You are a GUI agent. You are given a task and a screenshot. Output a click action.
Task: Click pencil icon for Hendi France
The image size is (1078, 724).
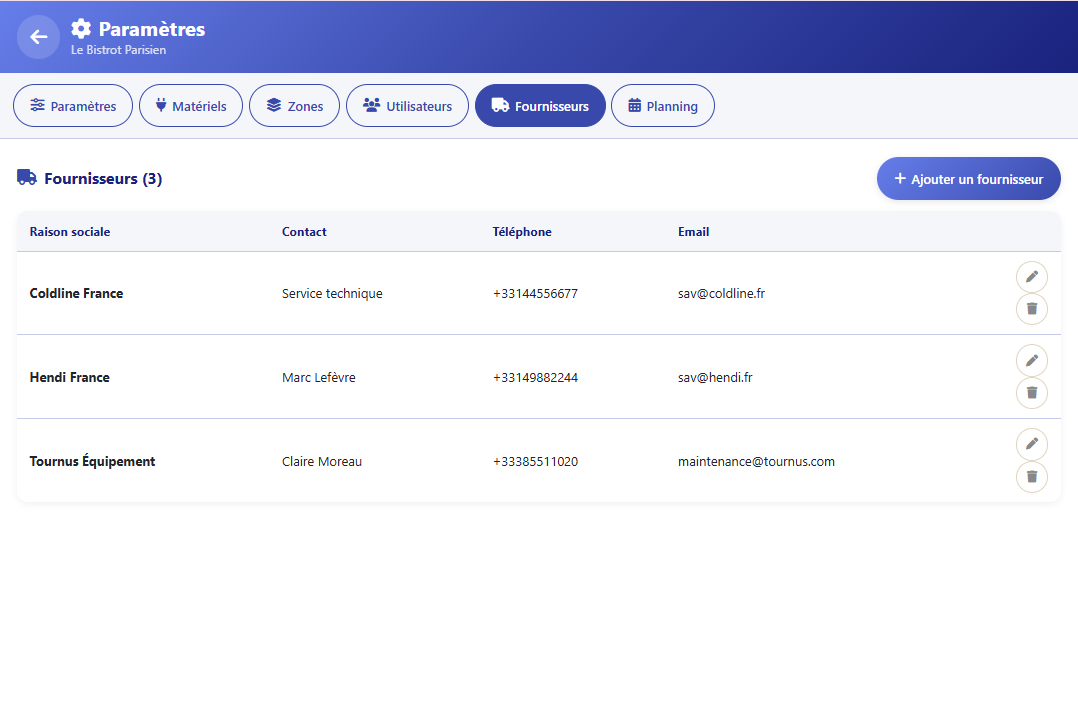click(x=1031, y=361)
